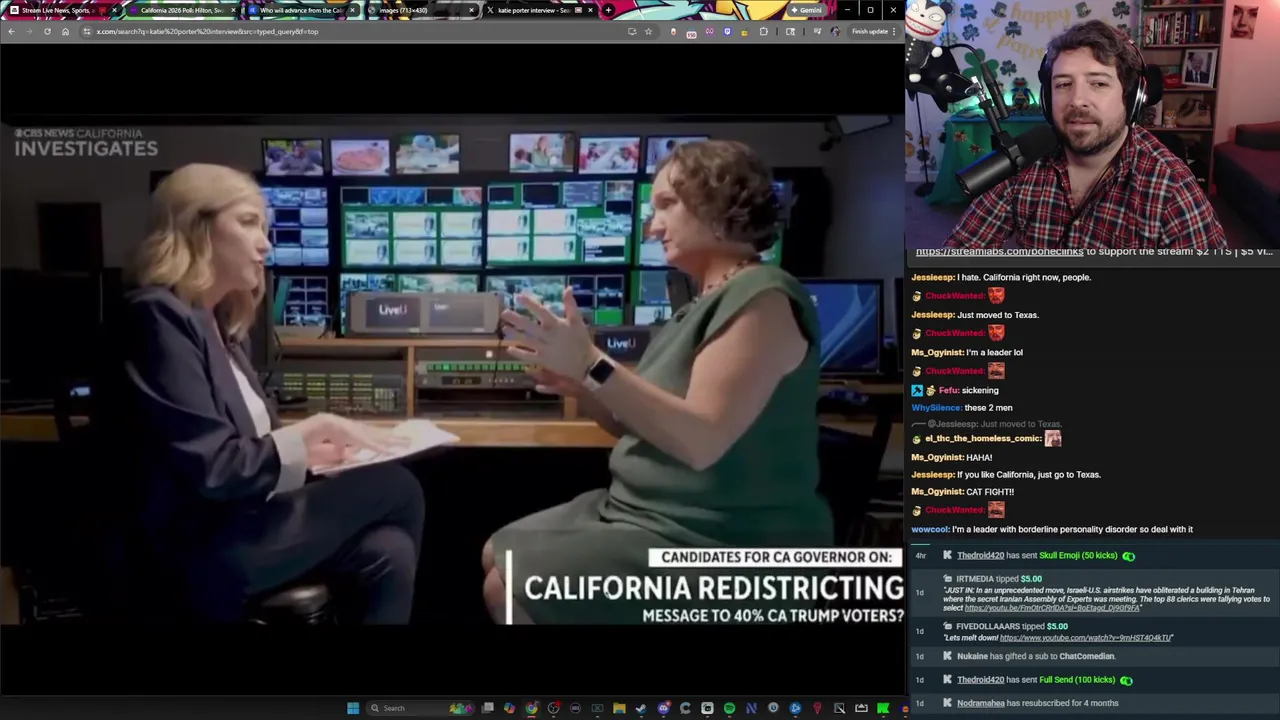Bookmark this page with the star icon

648,31
